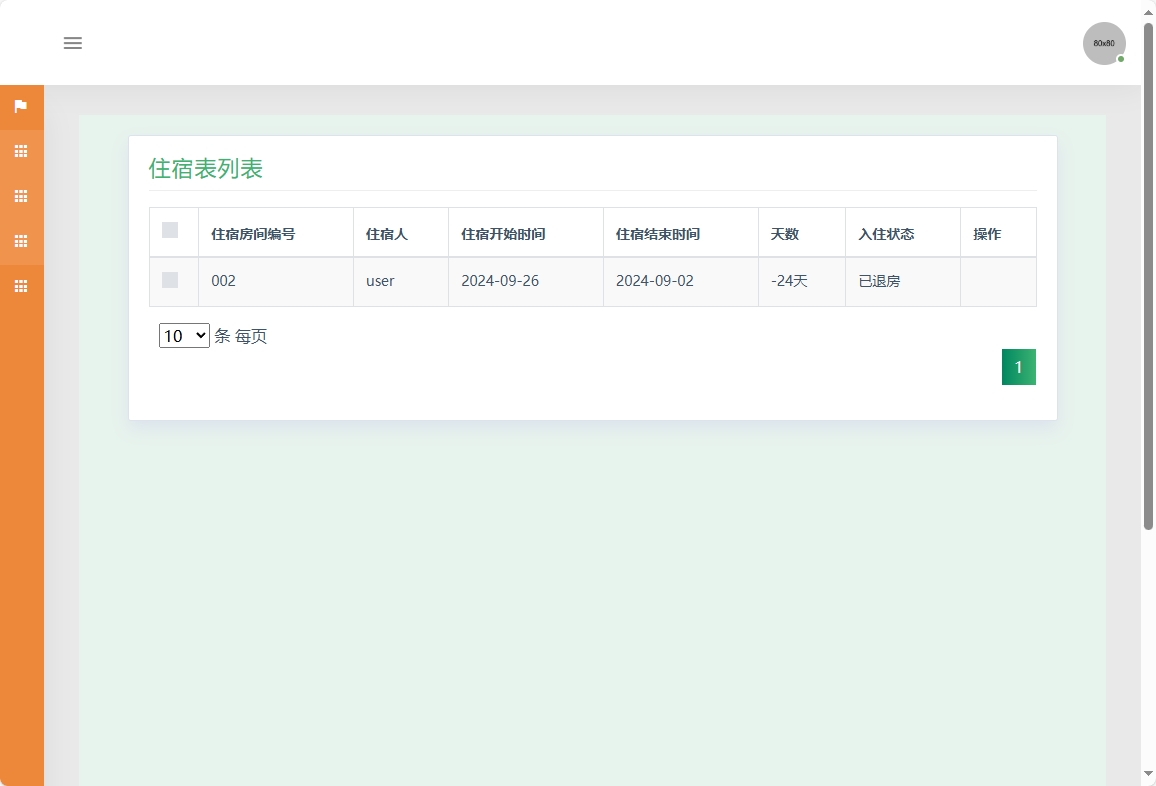Click pagination page button 1
Screen dimensions: 1156x786
1018,366
